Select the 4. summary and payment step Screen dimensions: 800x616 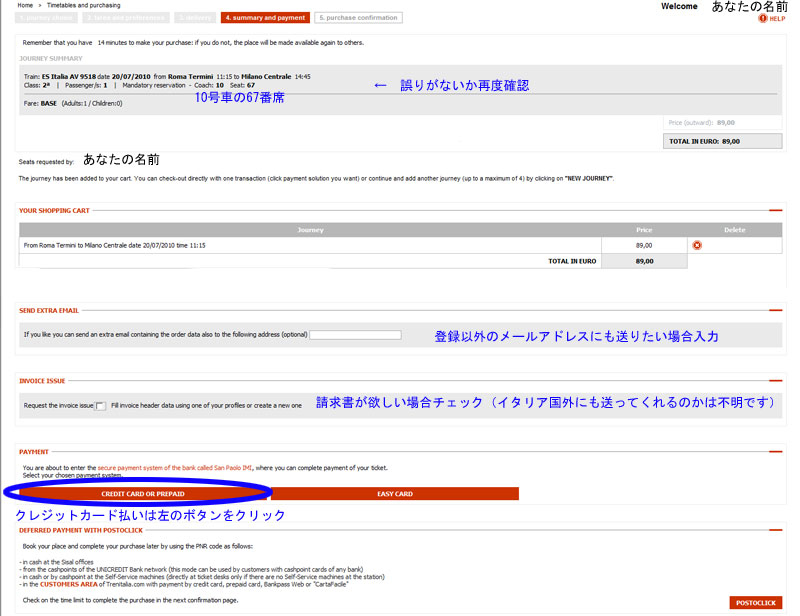click(x=265, y=18)
